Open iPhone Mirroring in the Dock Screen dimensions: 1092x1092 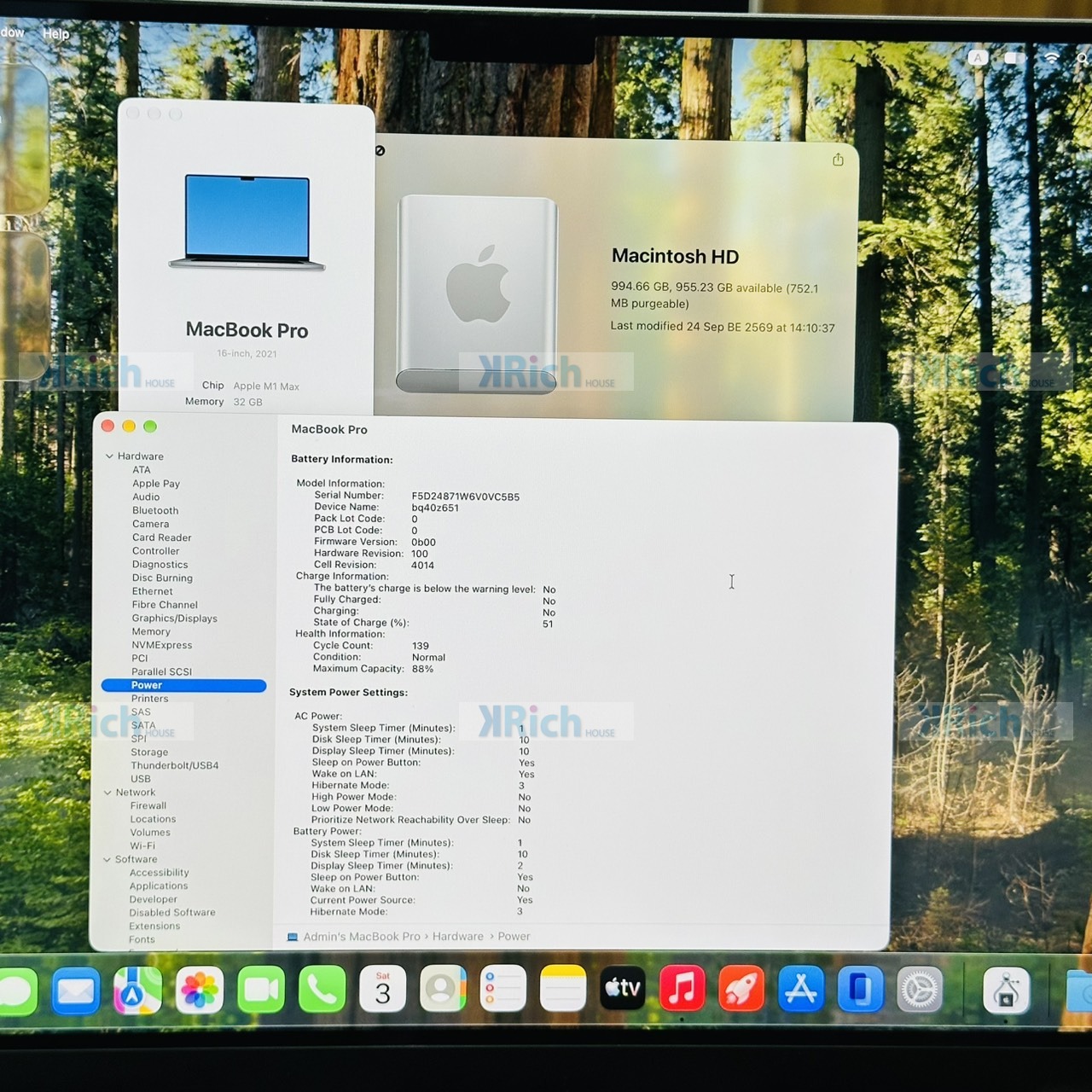(861, 990)
